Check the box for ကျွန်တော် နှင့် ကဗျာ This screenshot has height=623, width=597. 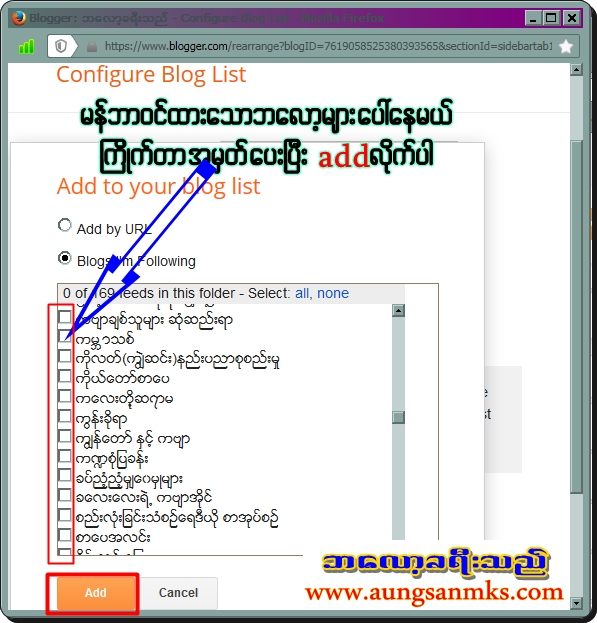64,436
